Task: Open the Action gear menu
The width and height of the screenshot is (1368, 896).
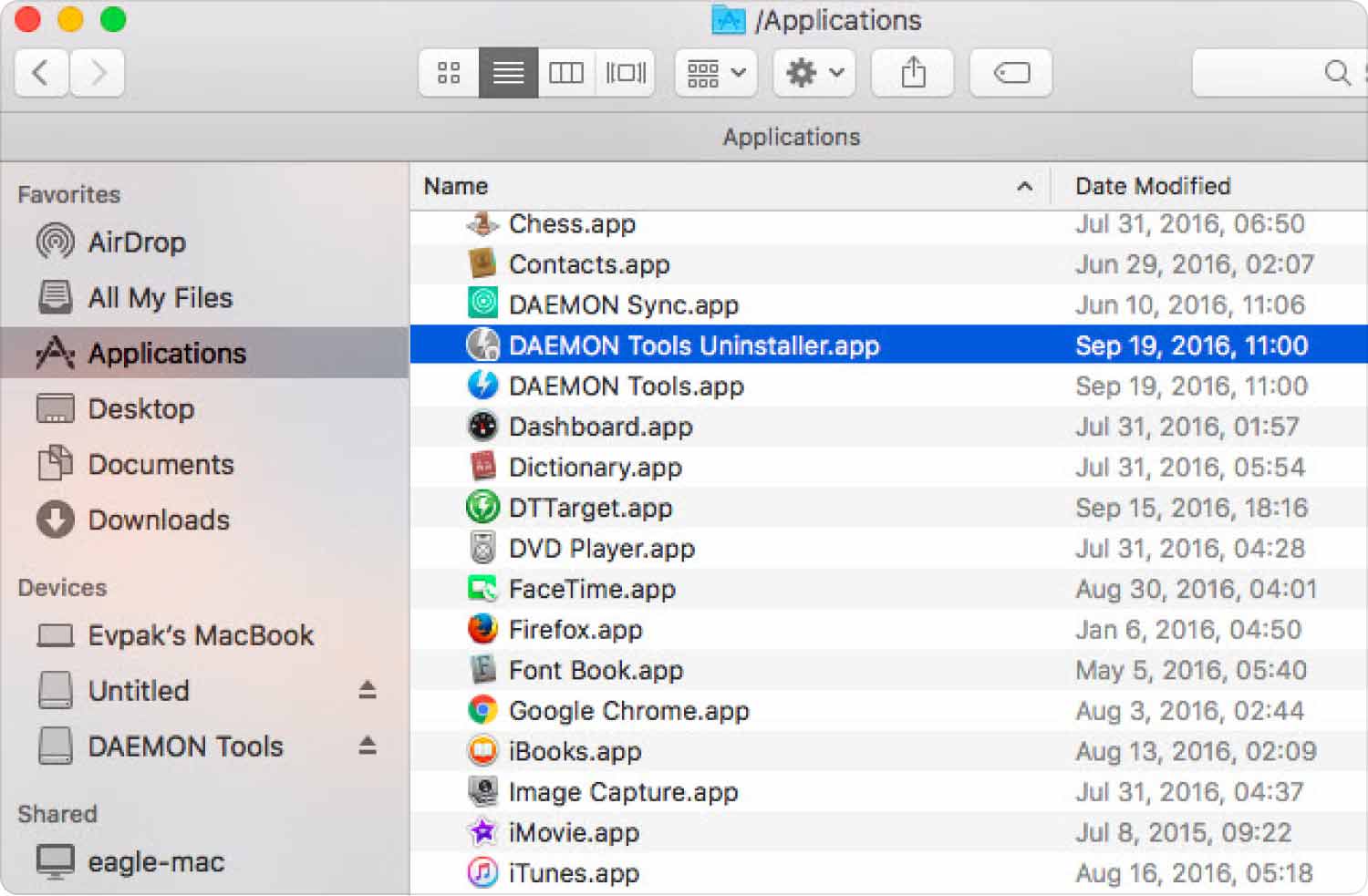Action: tap(814, 72)
